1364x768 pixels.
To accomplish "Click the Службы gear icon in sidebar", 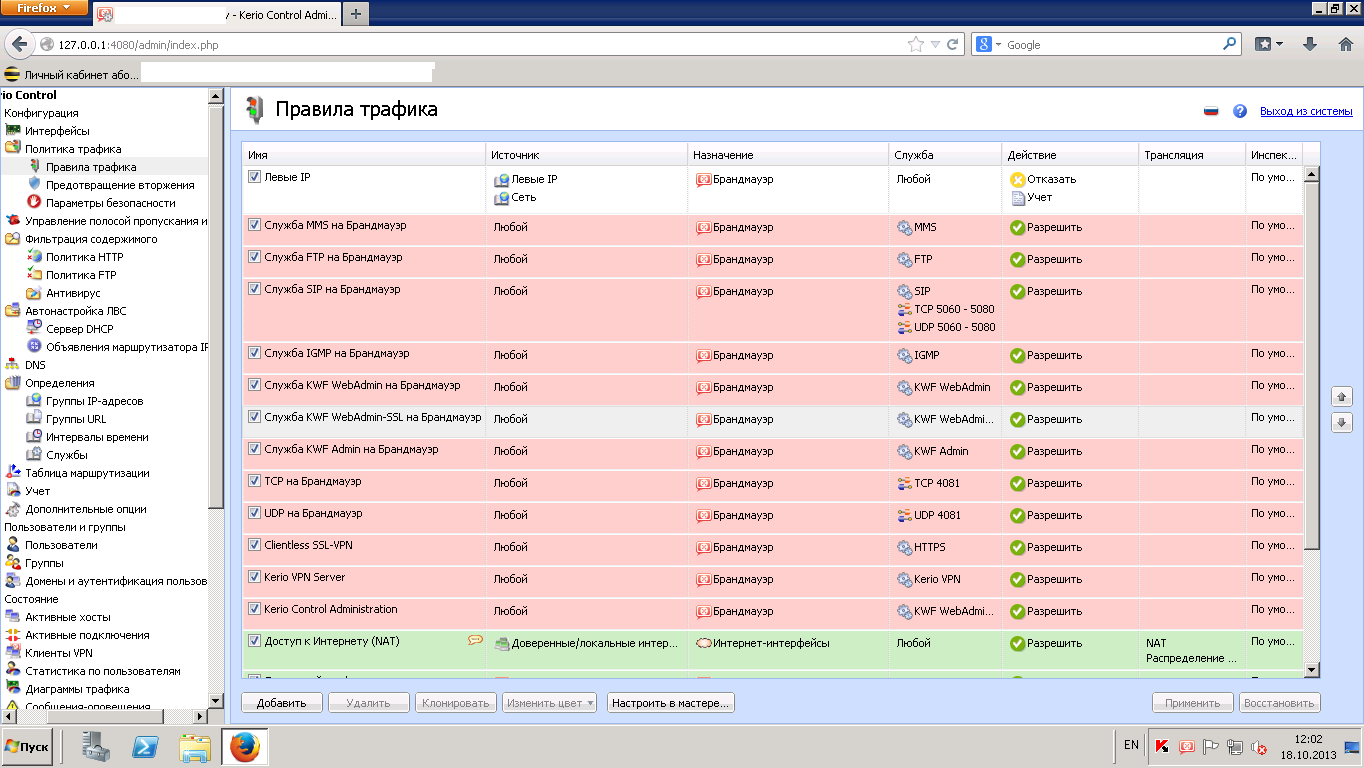I will pyautogui.click(x=35, y=455).
